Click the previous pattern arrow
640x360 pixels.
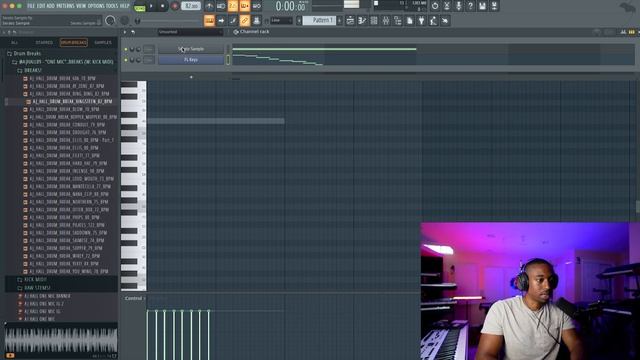click(x=299, y=20)
